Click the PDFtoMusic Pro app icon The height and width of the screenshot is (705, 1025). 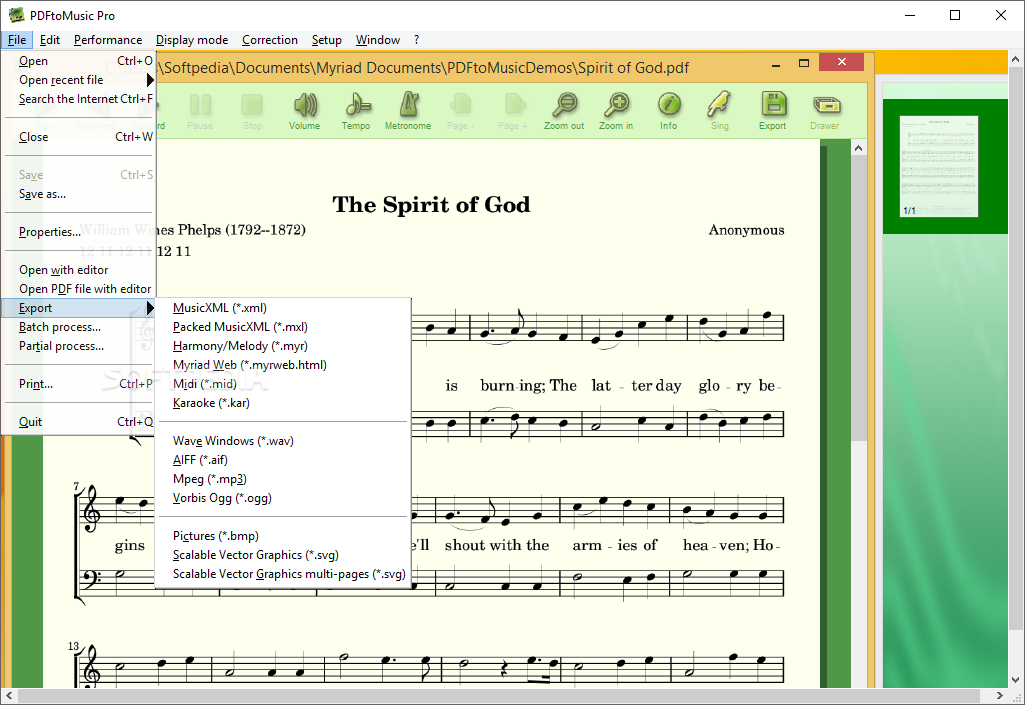tap(16, 15)
